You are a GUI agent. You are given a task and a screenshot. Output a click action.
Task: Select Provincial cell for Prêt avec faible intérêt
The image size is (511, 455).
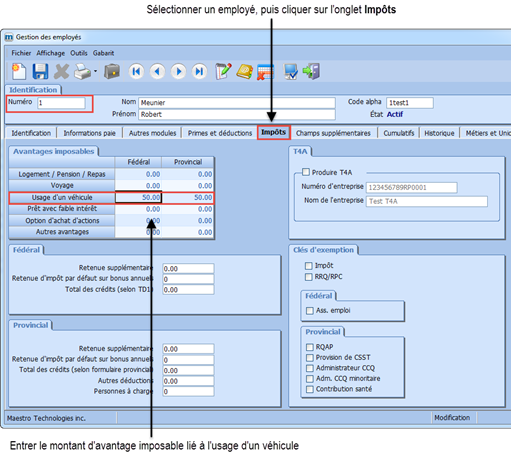click(x=188, y=209)
